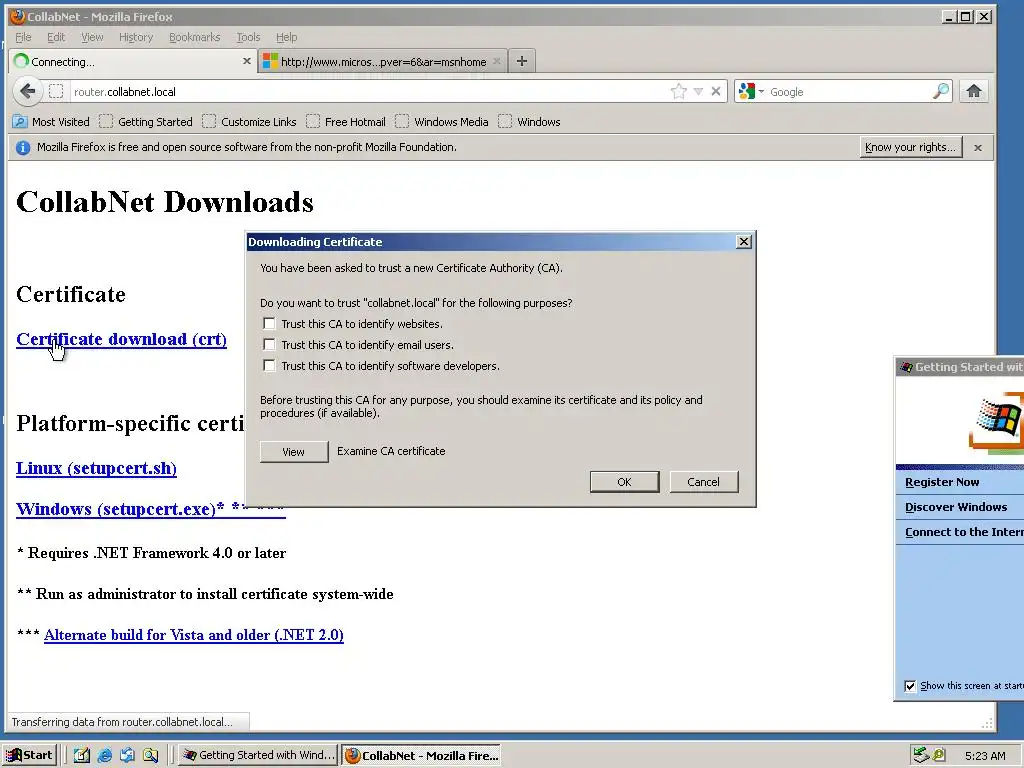
Task: Click the Firefox back arrow button
Action: click(x=27, y=91)
